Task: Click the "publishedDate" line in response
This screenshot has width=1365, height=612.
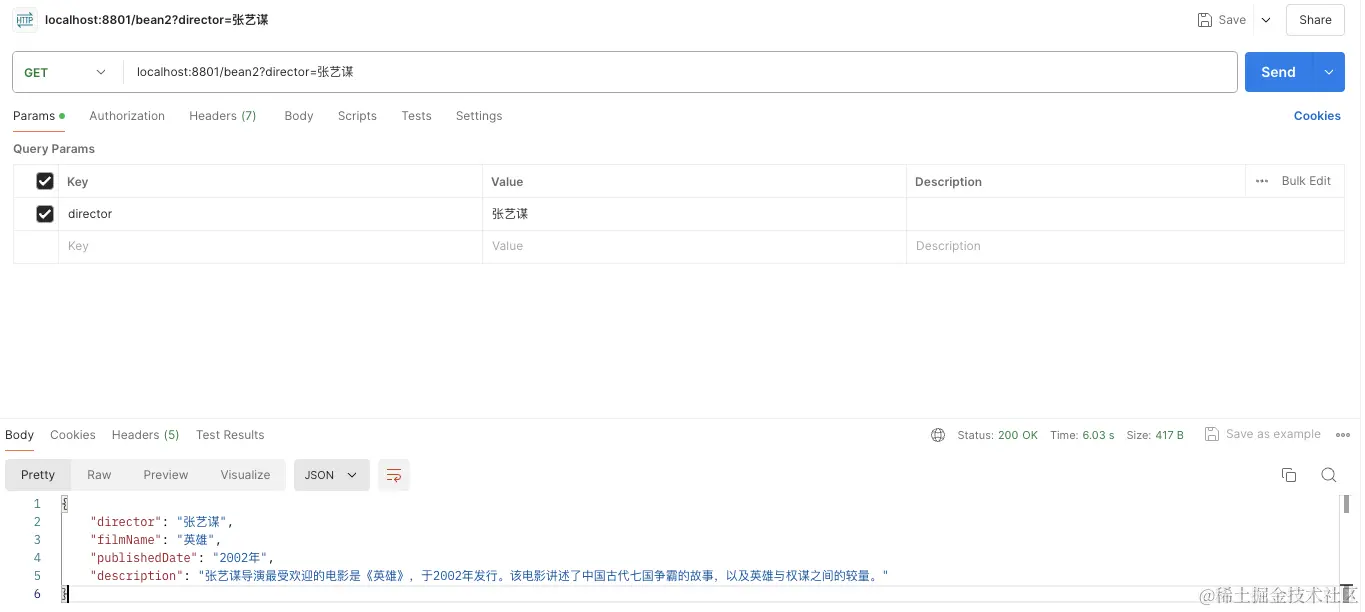Action: pyautogui.click(x=182, y=558)
